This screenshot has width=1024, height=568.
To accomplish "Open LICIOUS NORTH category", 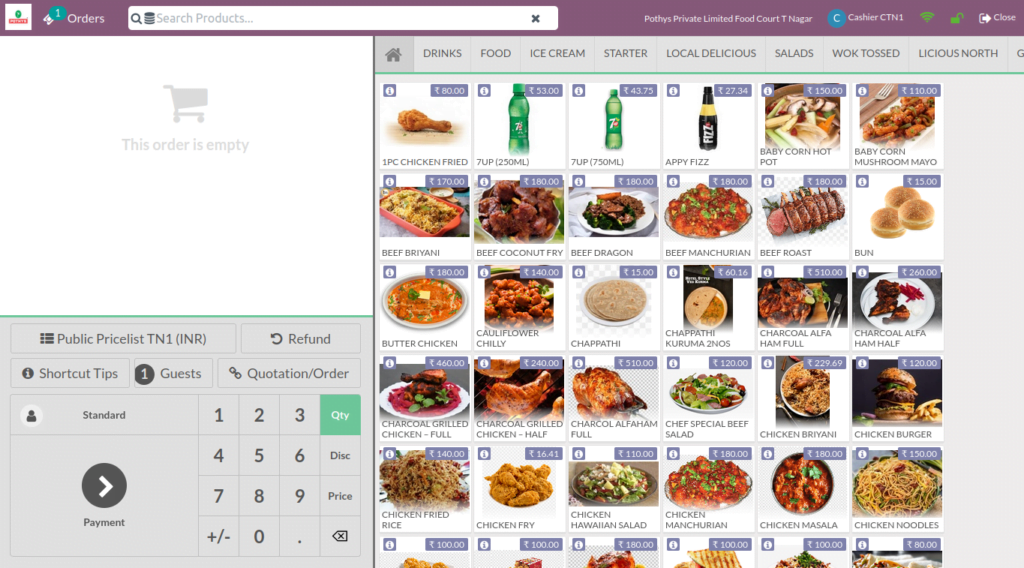I will (x=958, y=54).
